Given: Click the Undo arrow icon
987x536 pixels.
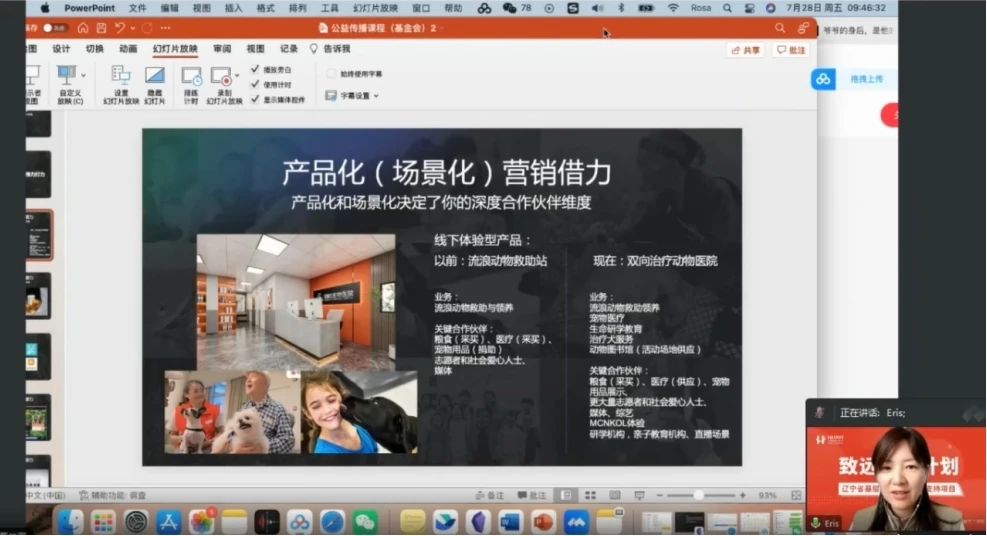Looking at the screenshot, I should tap(120, 28).
